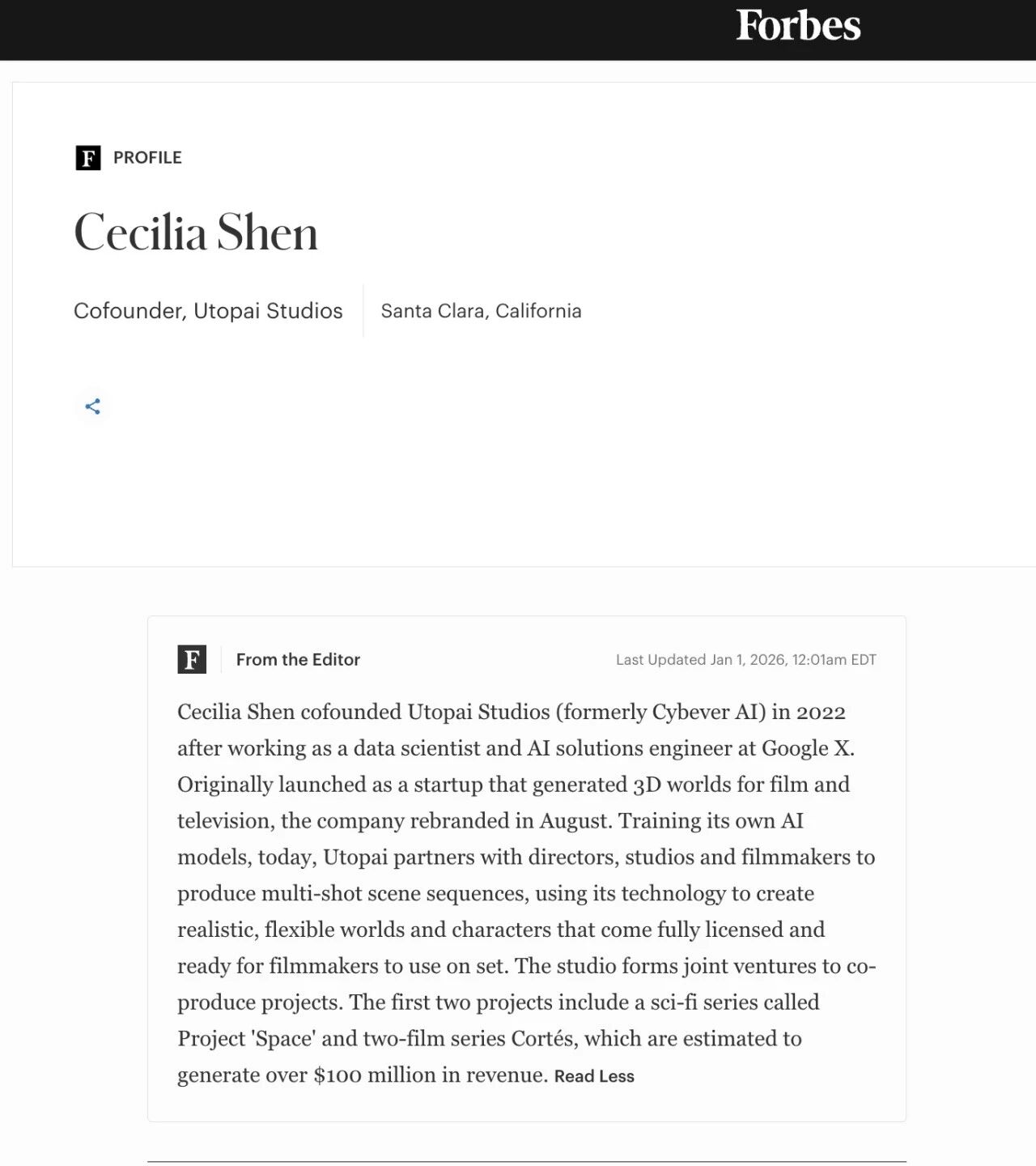Click the From the Editor heading

tap(298, 660)
